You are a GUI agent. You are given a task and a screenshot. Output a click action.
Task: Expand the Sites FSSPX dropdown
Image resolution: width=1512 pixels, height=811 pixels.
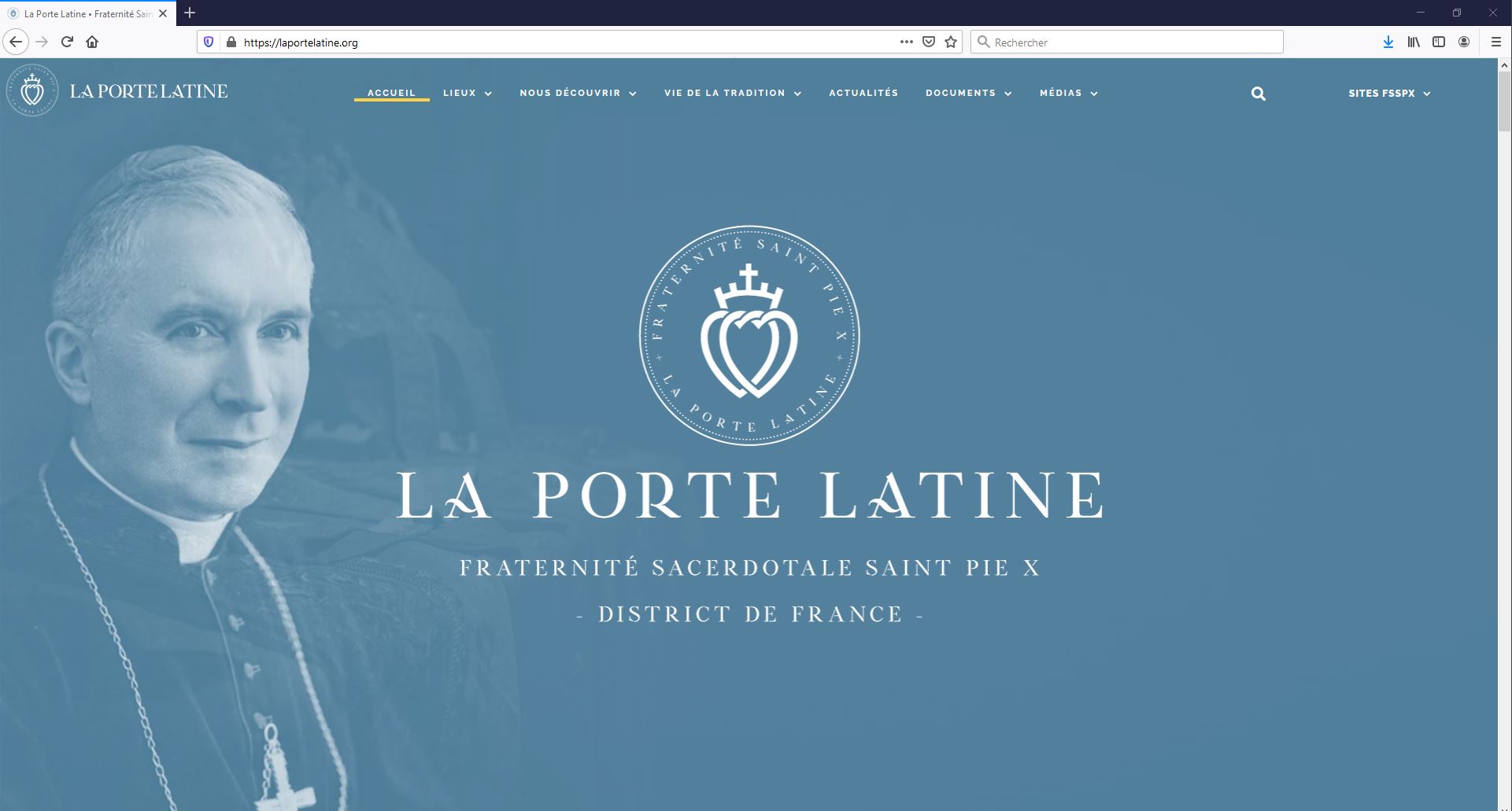[1389, 93]
